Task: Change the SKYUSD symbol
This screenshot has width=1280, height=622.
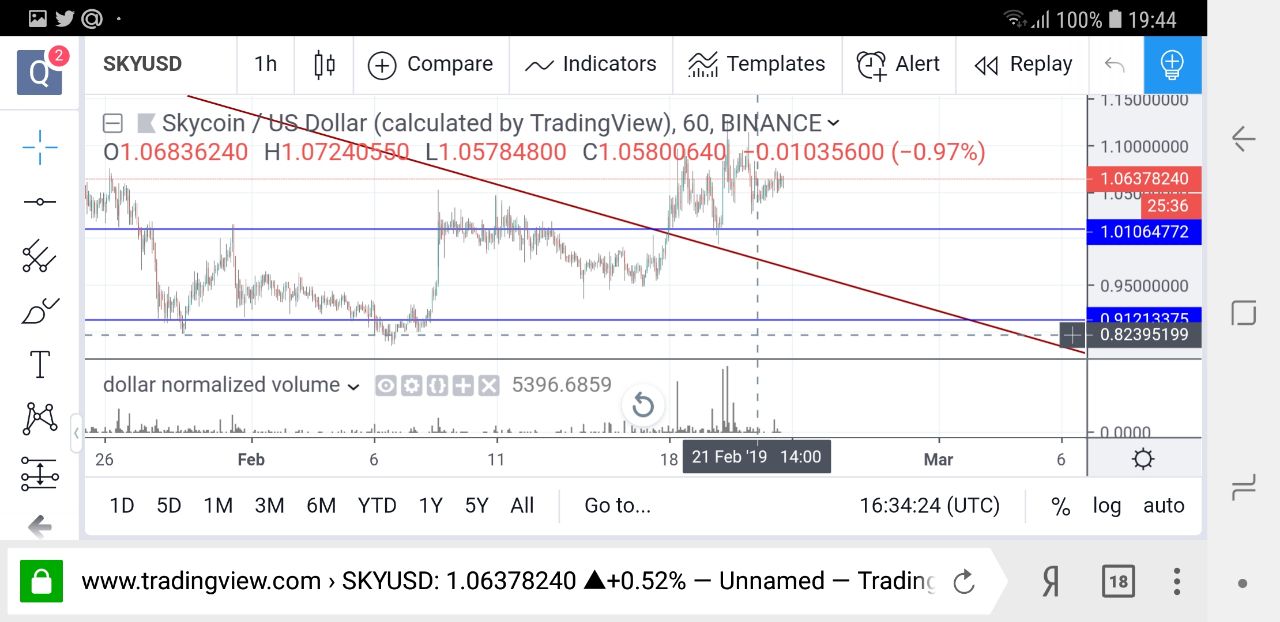Action: [142, 65]
